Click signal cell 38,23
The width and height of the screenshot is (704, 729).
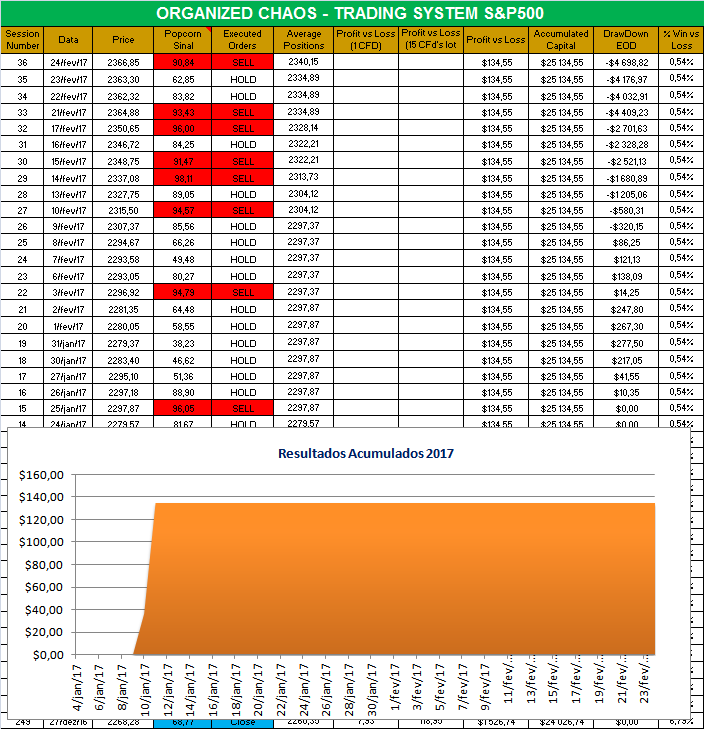point(183,343)
